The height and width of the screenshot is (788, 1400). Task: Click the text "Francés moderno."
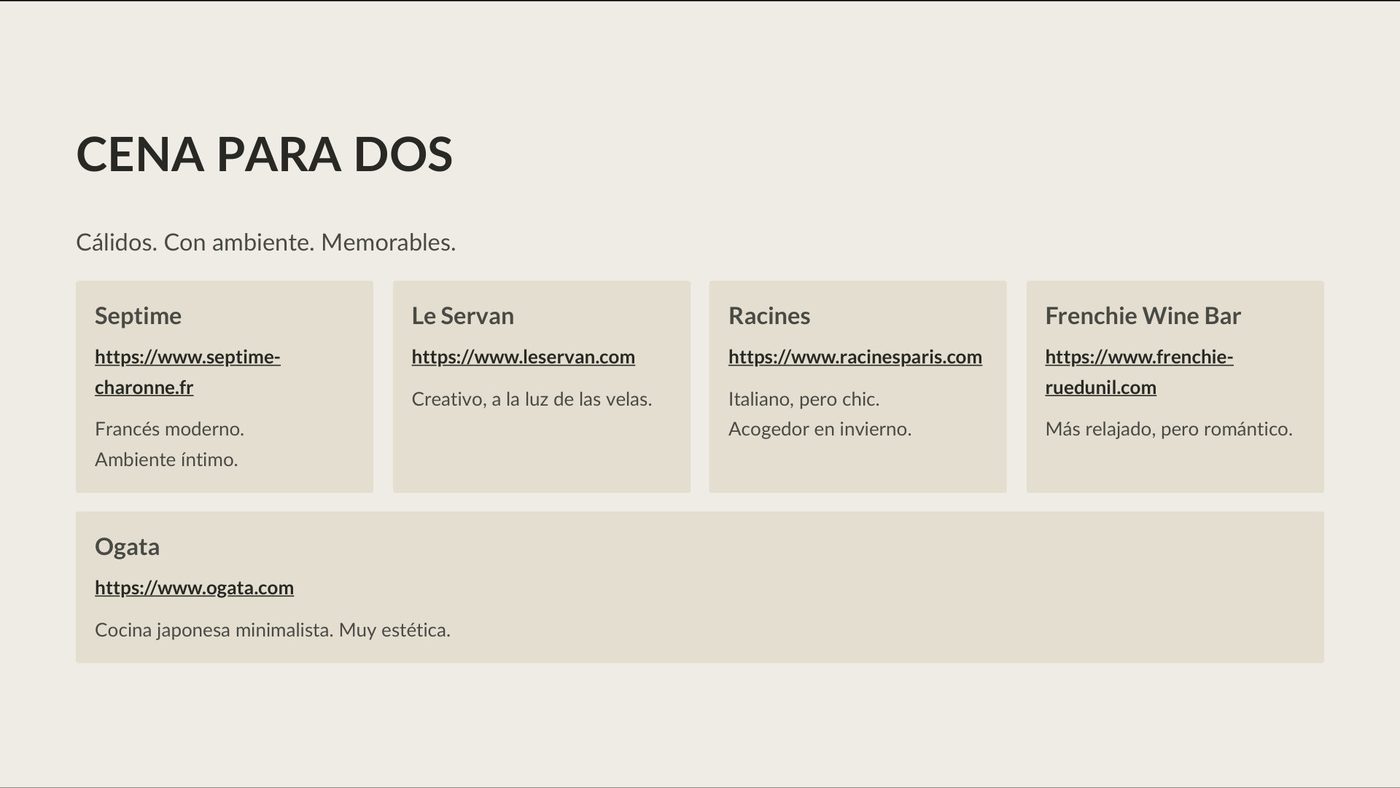coord(170,429)
